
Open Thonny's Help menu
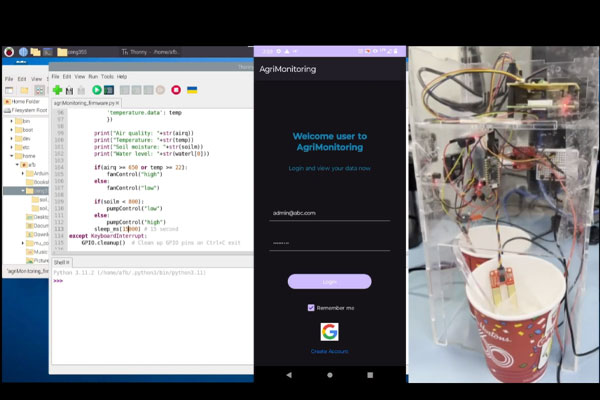coord(122,77)
